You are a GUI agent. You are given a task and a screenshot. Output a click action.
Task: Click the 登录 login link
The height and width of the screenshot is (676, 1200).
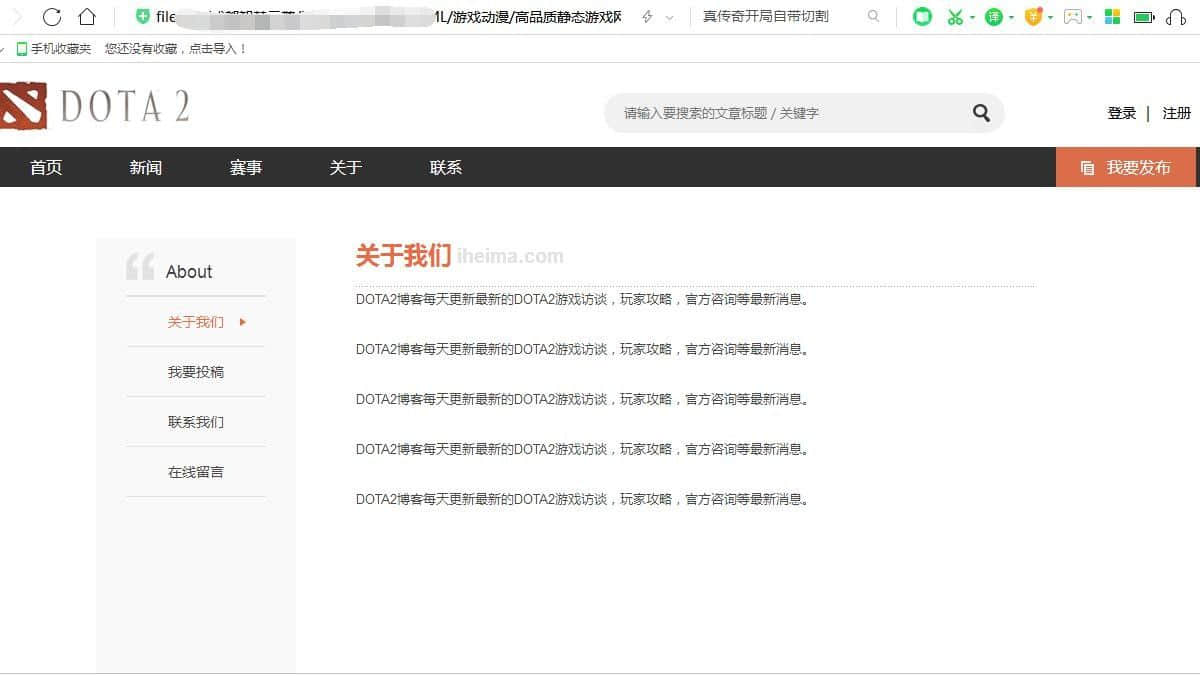click(1121, 113)
